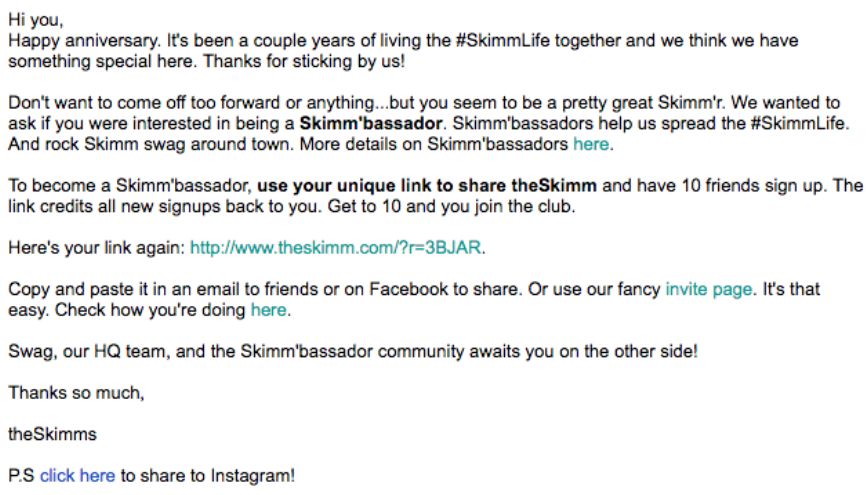Image resolution: width=868 pixels, height=495 pixels.
Task: Click the "Hi you," greeting line
Action: coord(33,20)
